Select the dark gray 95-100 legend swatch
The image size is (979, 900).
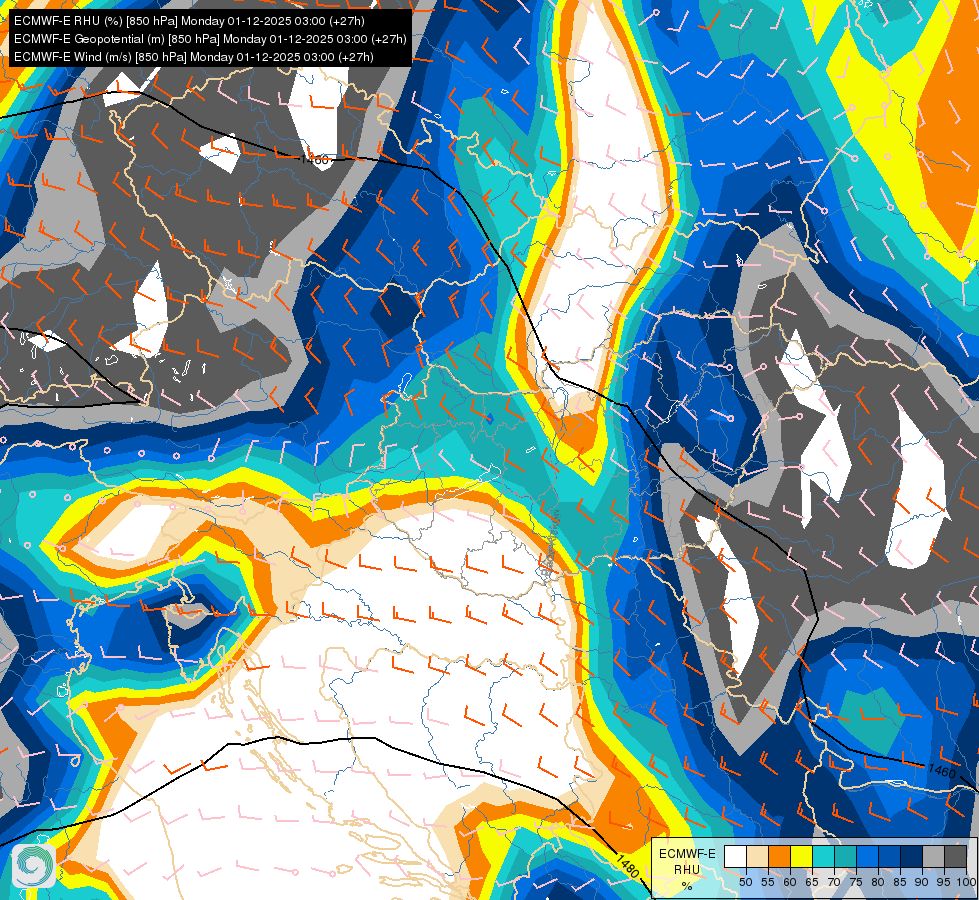click(955, 856)
